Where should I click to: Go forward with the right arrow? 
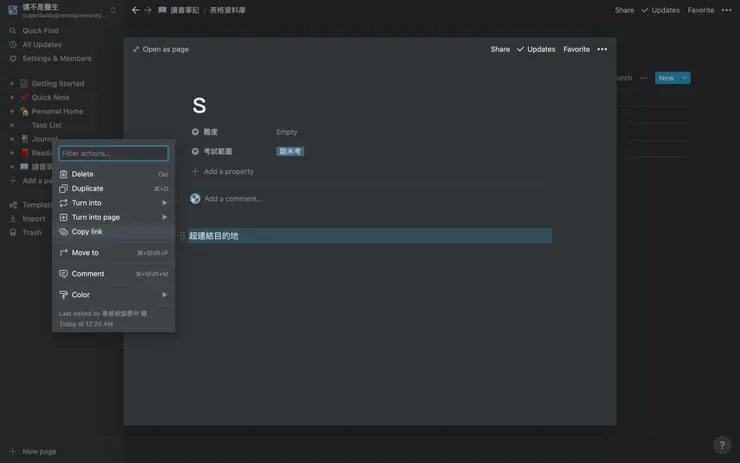coord(148,10)
